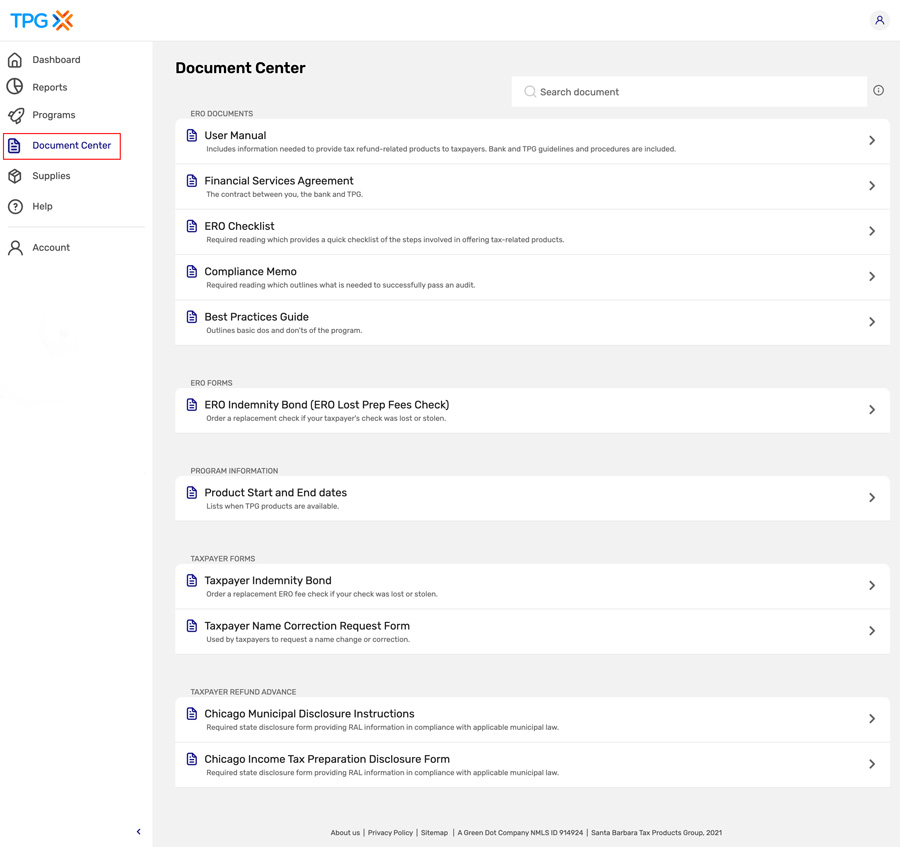Open the Account person icon in sidebar

point(14,247)
